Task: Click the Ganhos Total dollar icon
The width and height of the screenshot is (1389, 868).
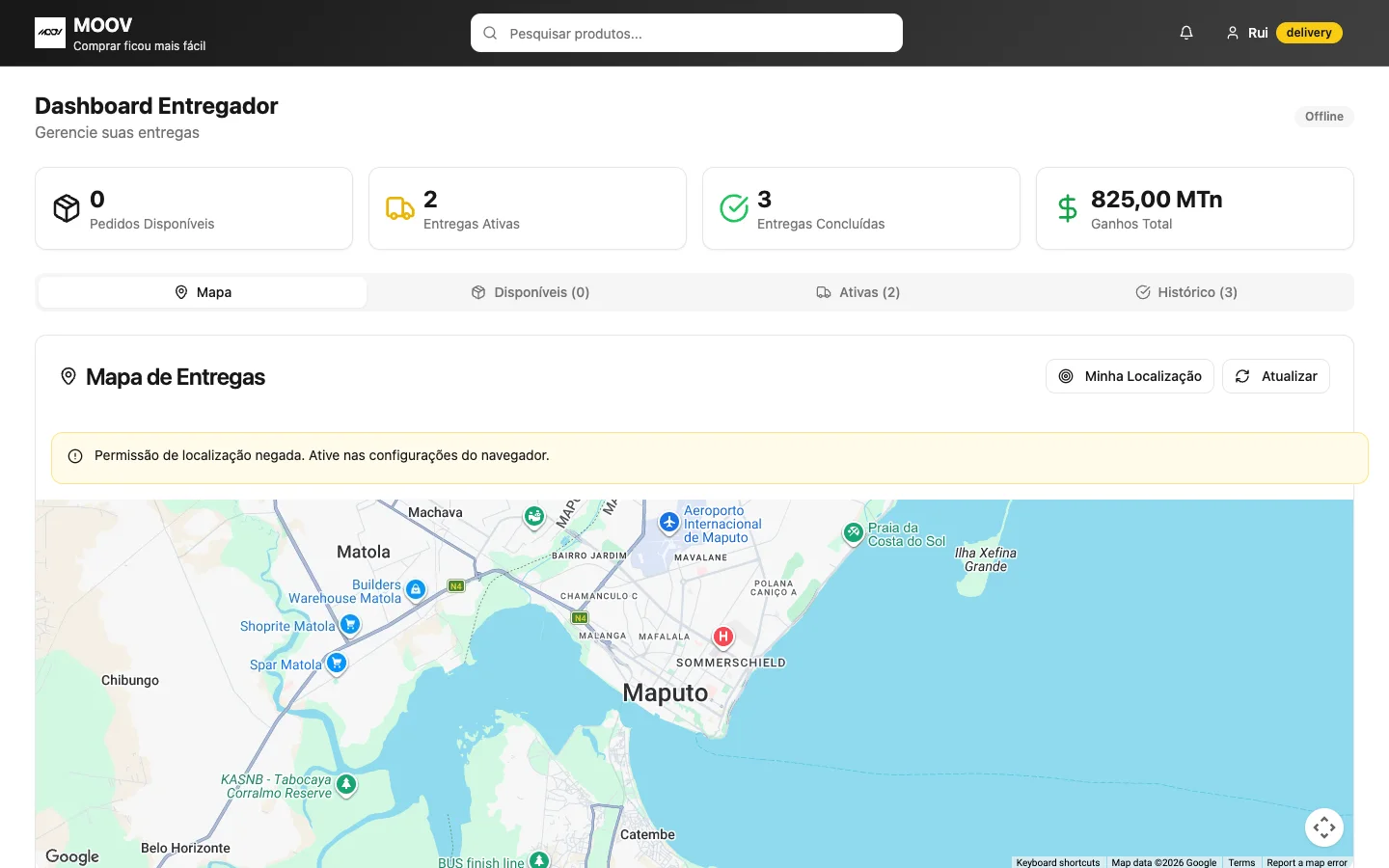Action: (x=1068, y=208)
